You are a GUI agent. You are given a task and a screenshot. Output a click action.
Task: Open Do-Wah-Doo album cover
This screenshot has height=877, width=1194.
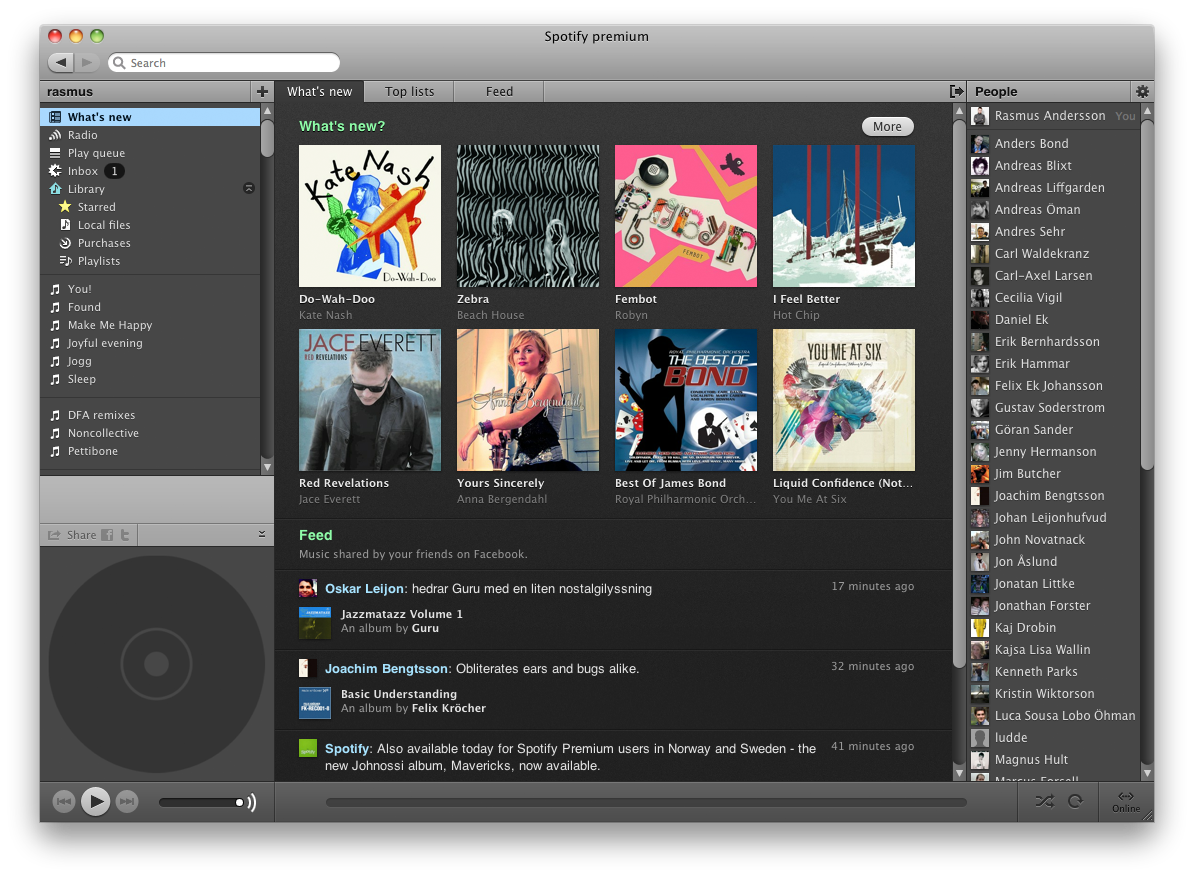369,216
